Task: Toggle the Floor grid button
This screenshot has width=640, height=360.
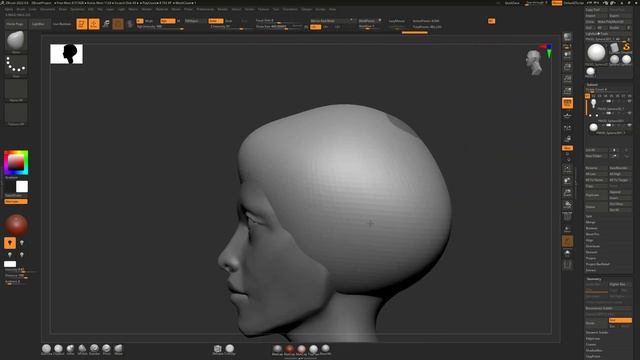Action: pos(567,116)
